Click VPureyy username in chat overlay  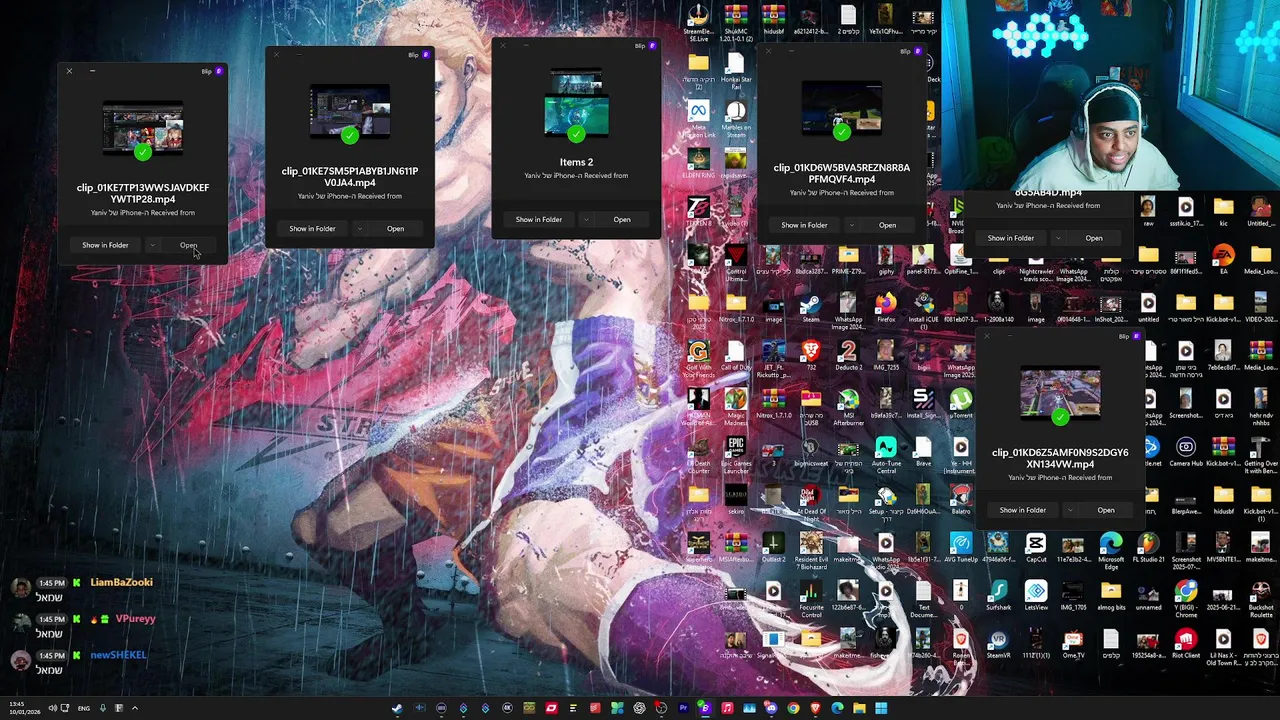[135, 619]
